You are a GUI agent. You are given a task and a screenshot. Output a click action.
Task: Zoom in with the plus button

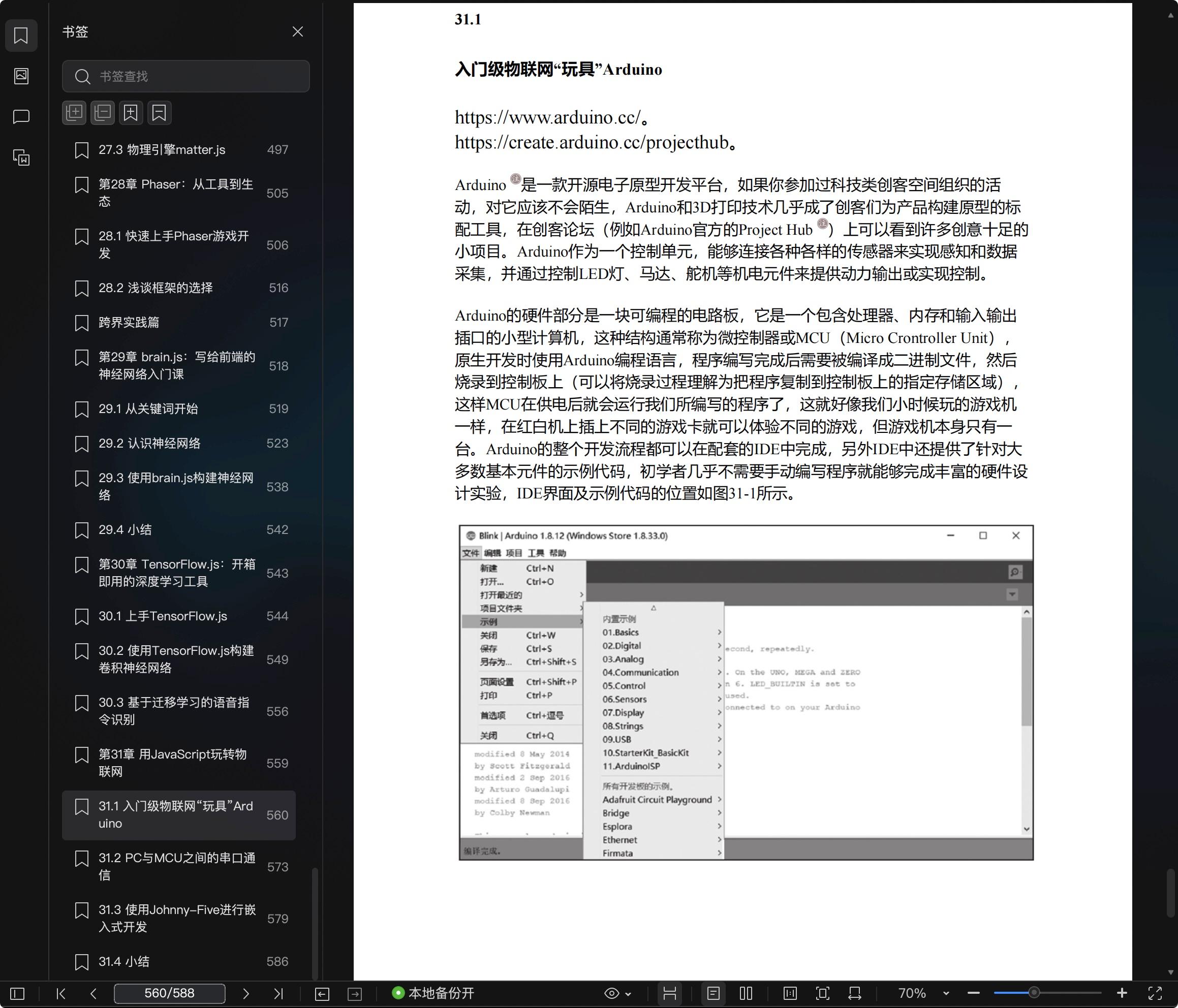pos(1122,993)
